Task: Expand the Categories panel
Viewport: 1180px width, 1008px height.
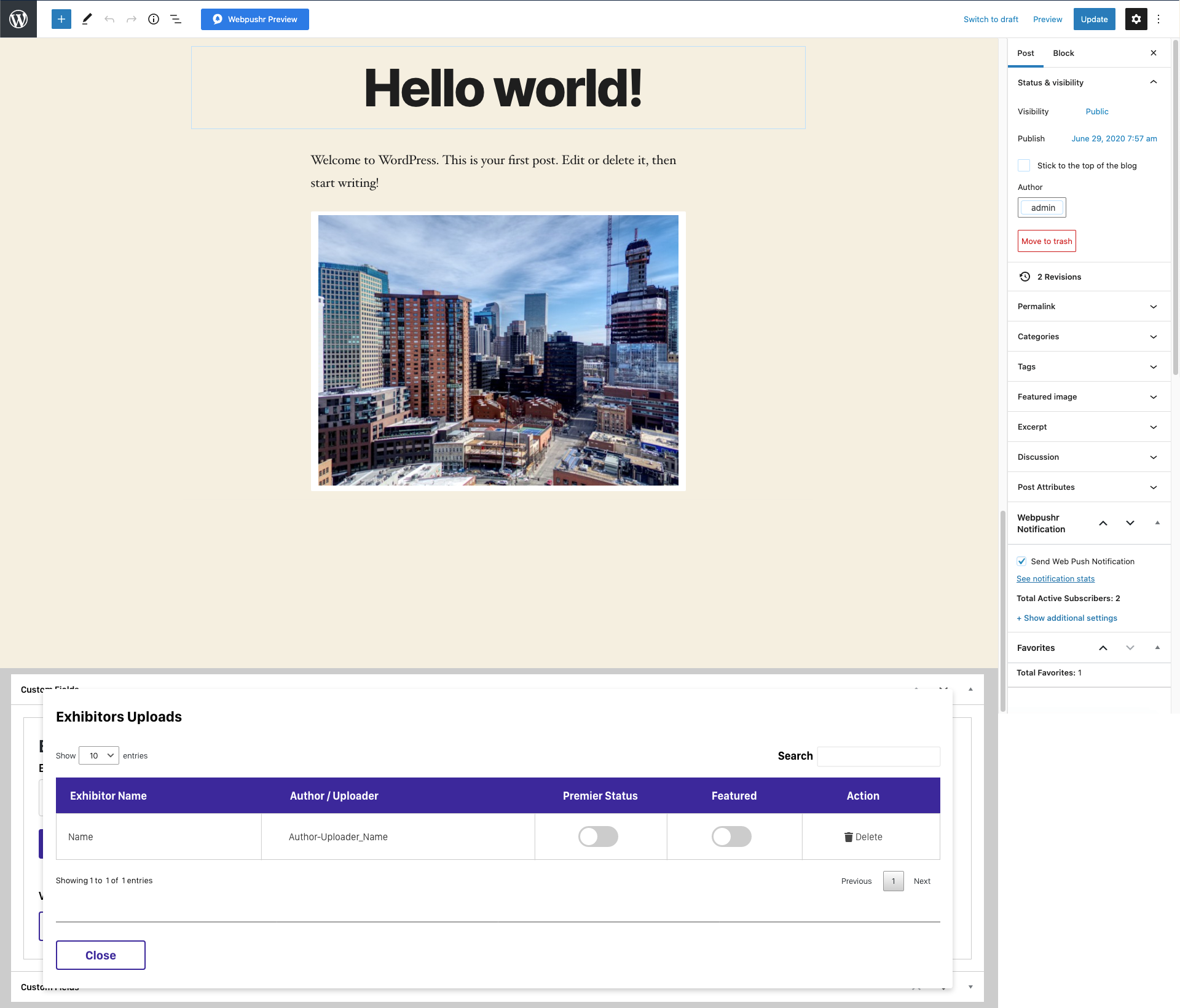Action: [1088, 336]
